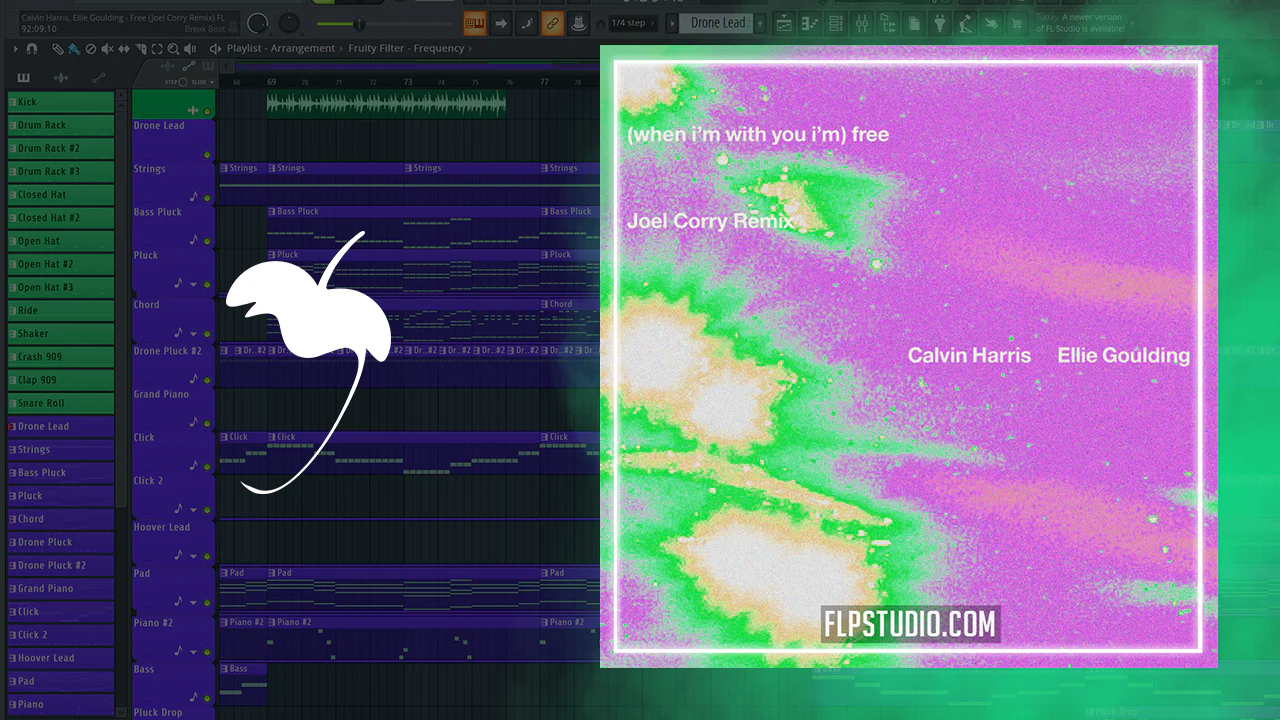Click the master pitch knob

pos(290,22)
